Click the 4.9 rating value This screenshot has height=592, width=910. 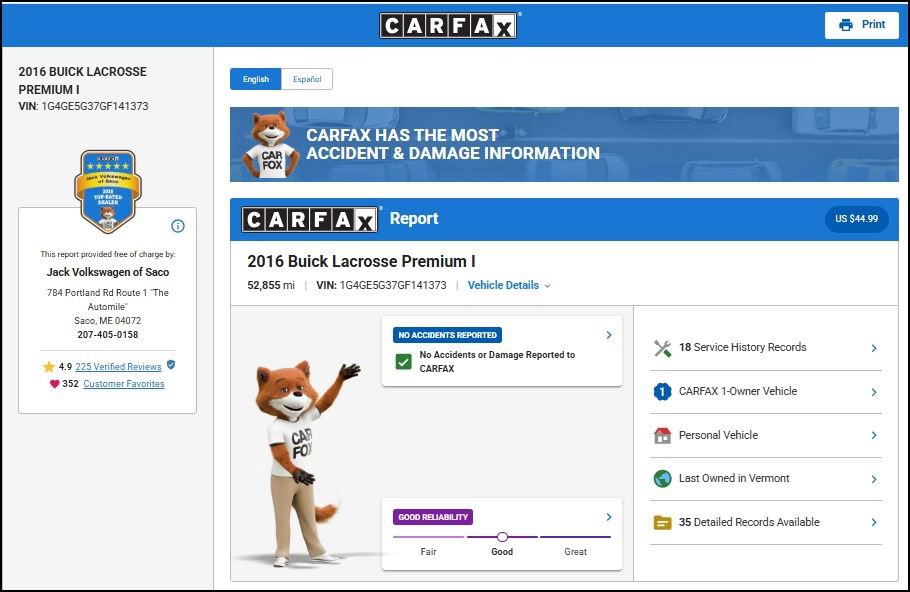pos(65,367)
